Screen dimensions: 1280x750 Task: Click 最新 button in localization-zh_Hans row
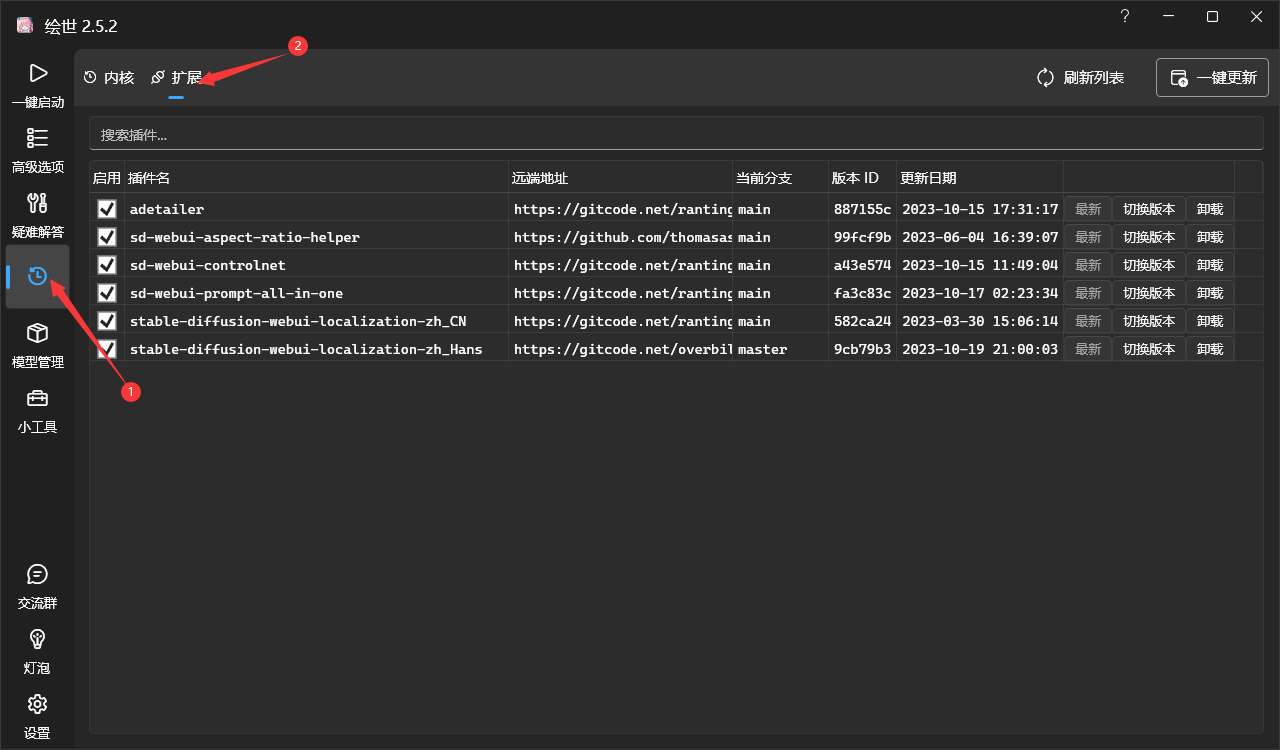1088,349
